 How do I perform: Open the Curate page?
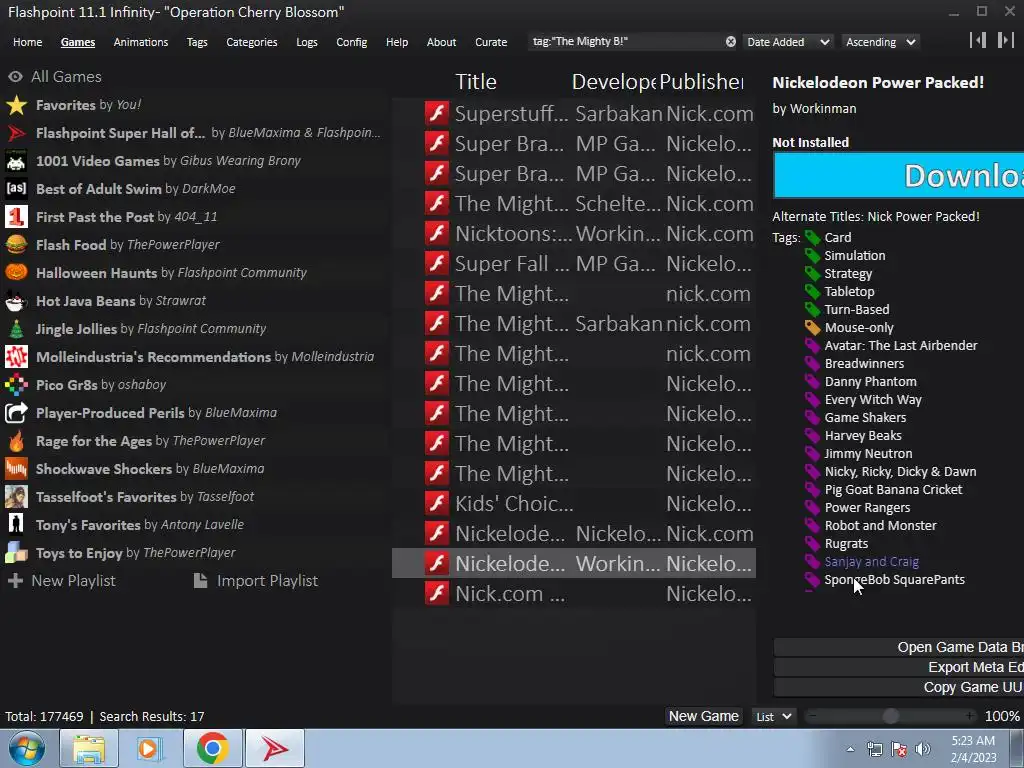pos(491,42)
